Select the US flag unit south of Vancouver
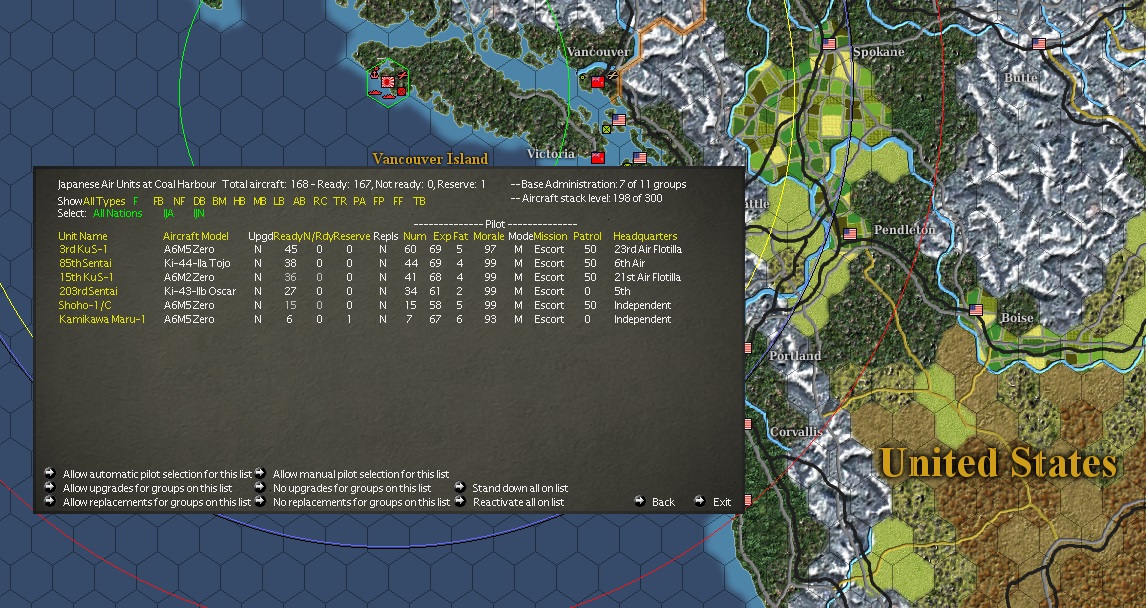This screenshot has width=1146, height=608. (619, 120)
